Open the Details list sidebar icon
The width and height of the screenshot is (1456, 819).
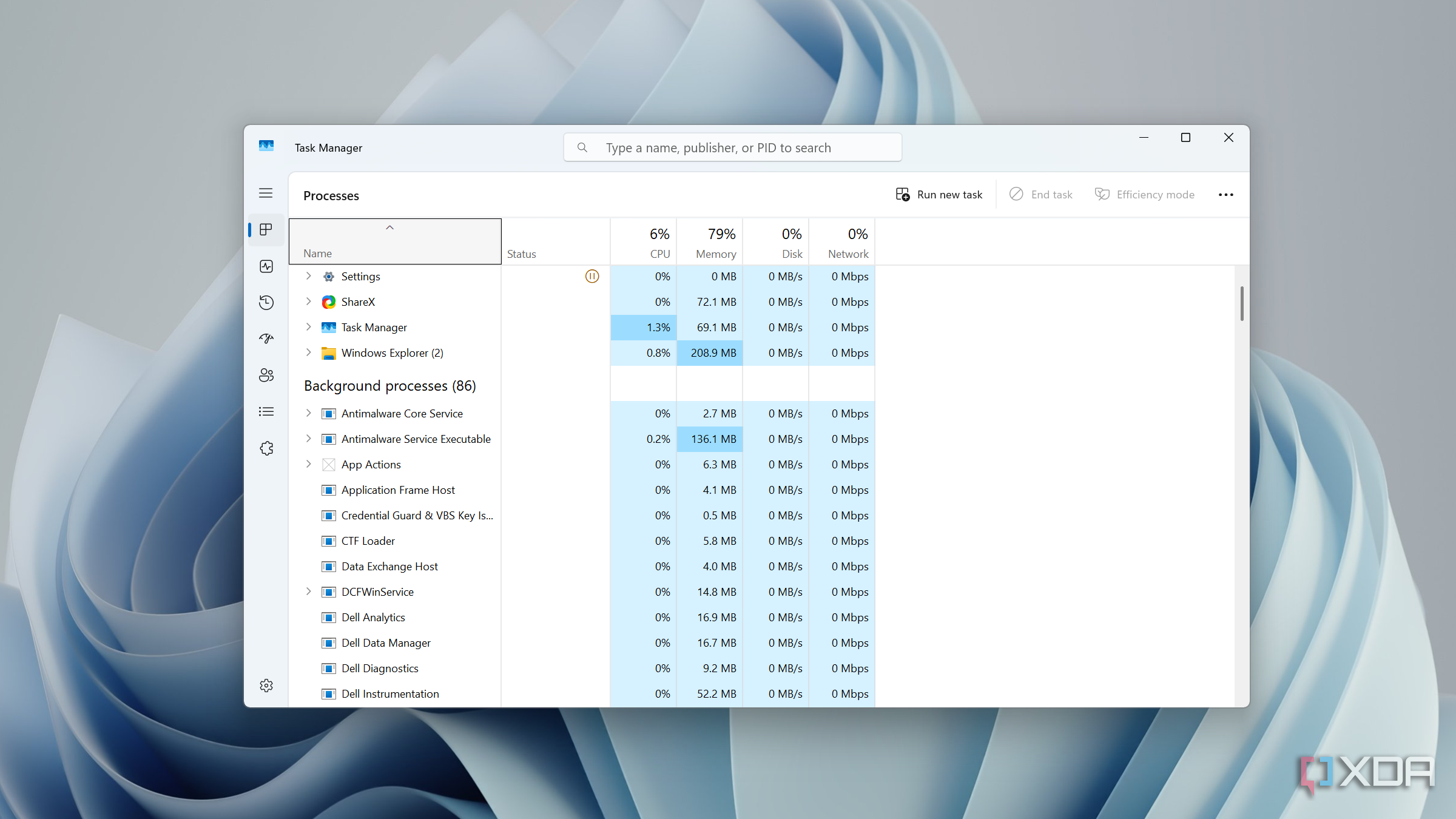266,411
